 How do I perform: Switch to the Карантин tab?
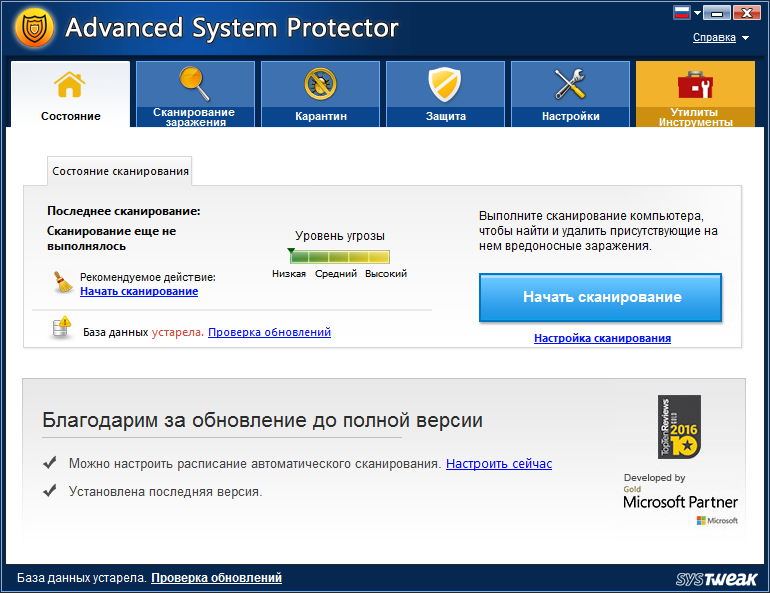point(320,94)
